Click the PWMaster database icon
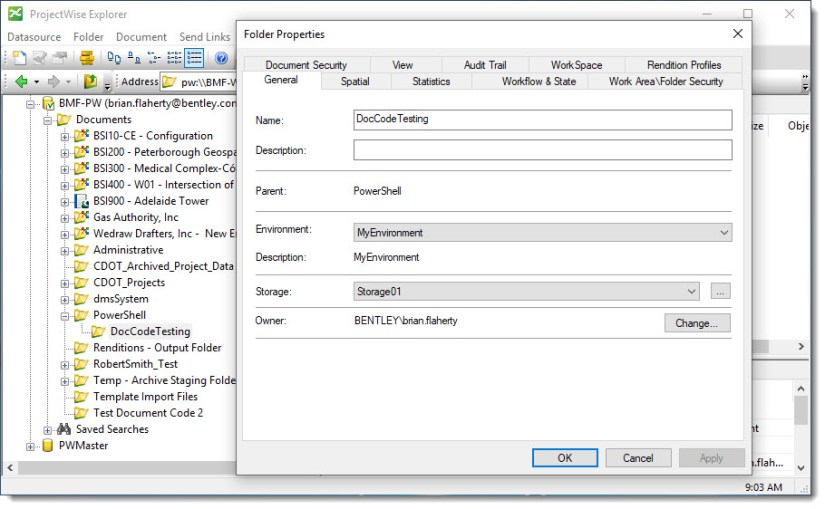This screenshot has width=825, height=509. coord(48,445)
